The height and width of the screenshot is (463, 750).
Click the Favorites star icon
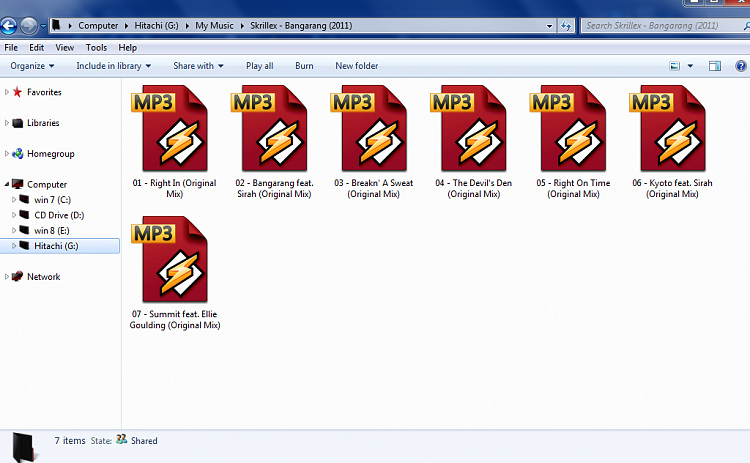[17, 92]
